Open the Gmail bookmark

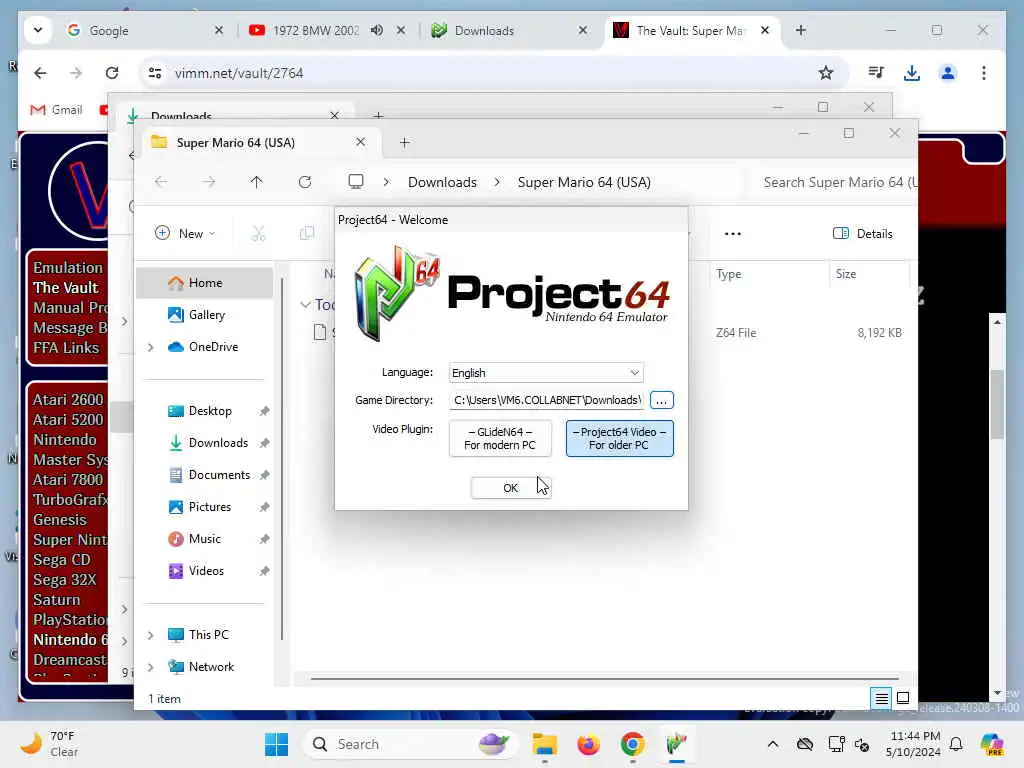click(57, 110)
